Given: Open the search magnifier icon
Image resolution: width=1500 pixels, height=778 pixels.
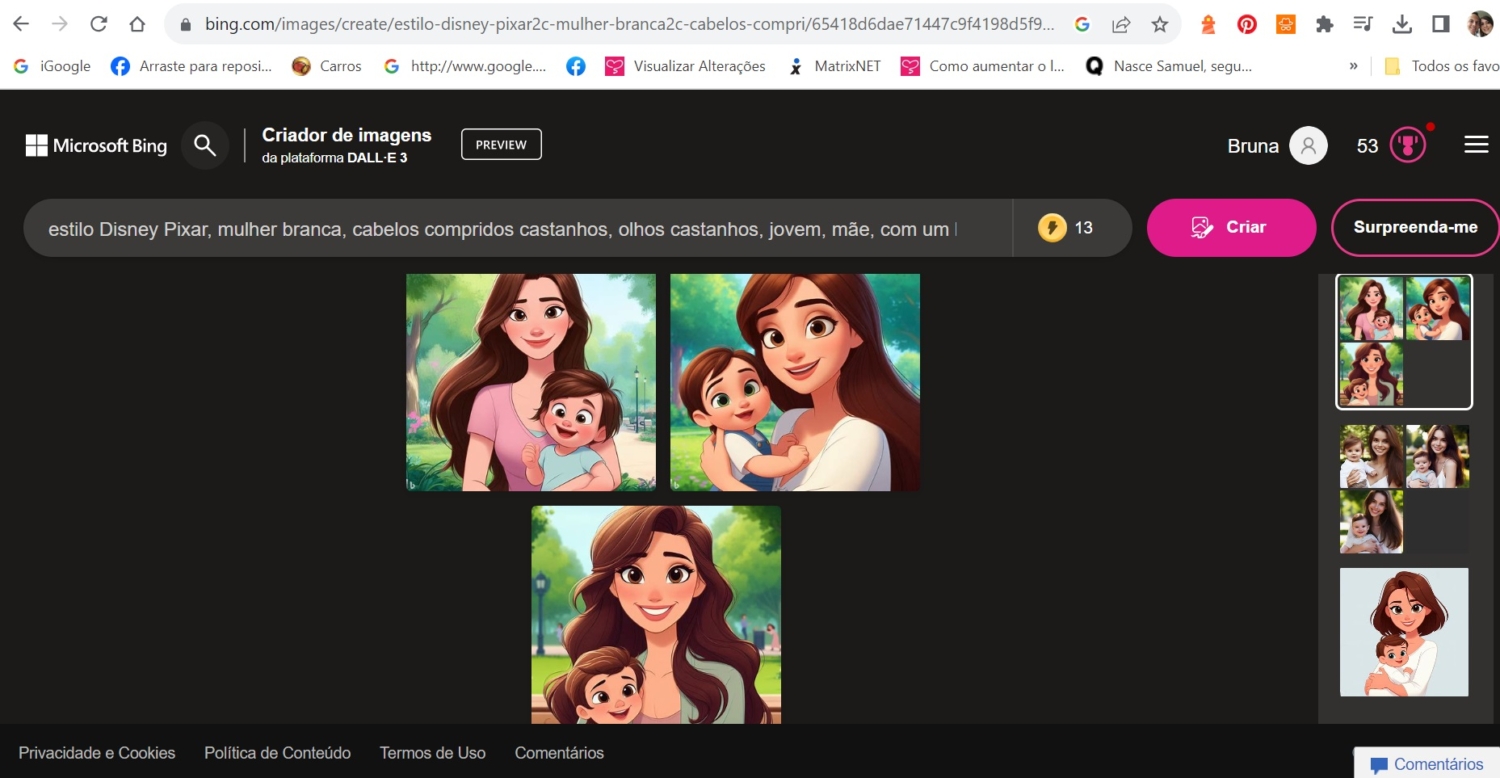Looking at the screenshot, I should click(x=205, y=145).
